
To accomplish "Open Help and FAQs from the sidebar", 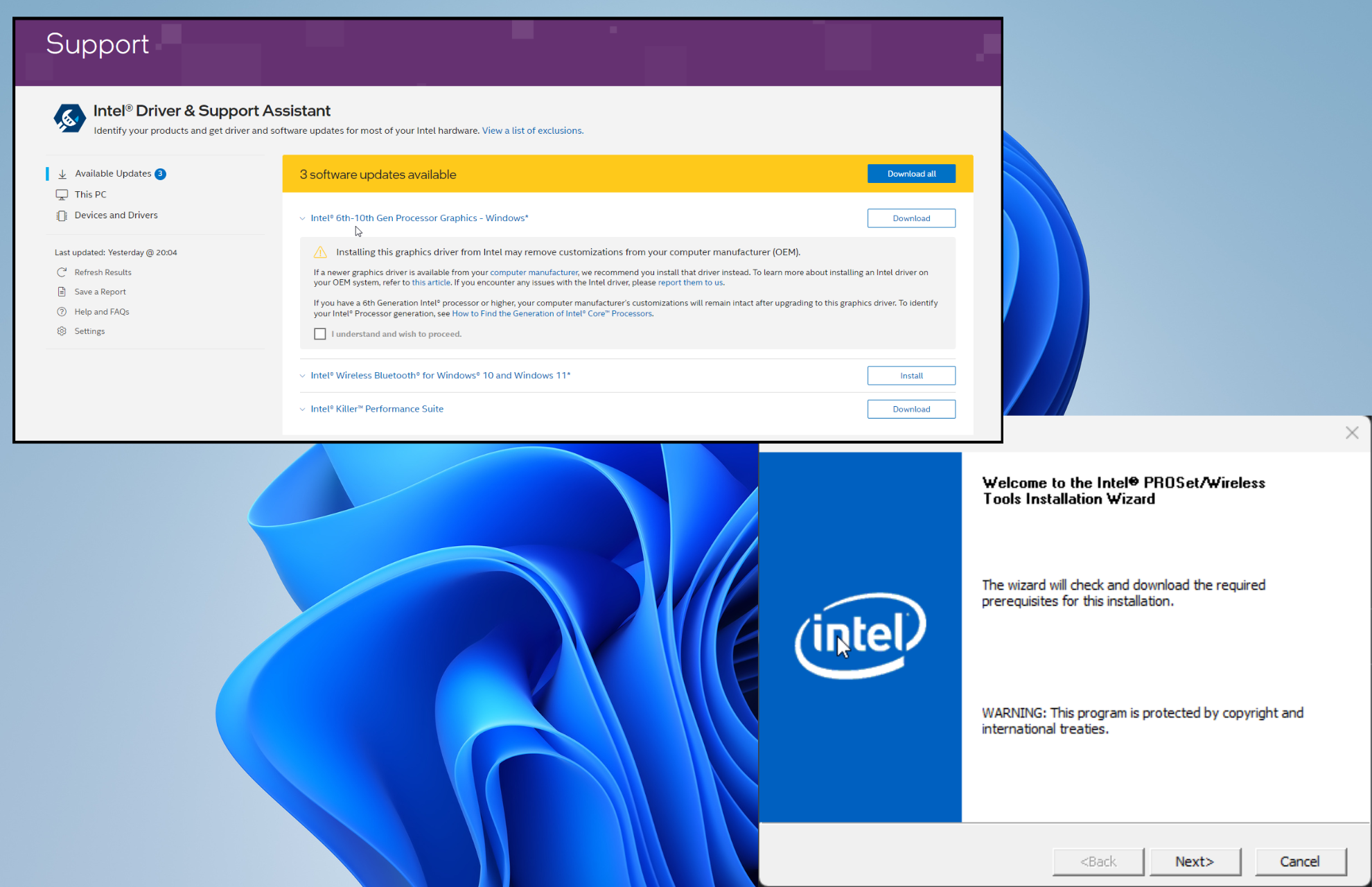I will [x=102, y=312].
